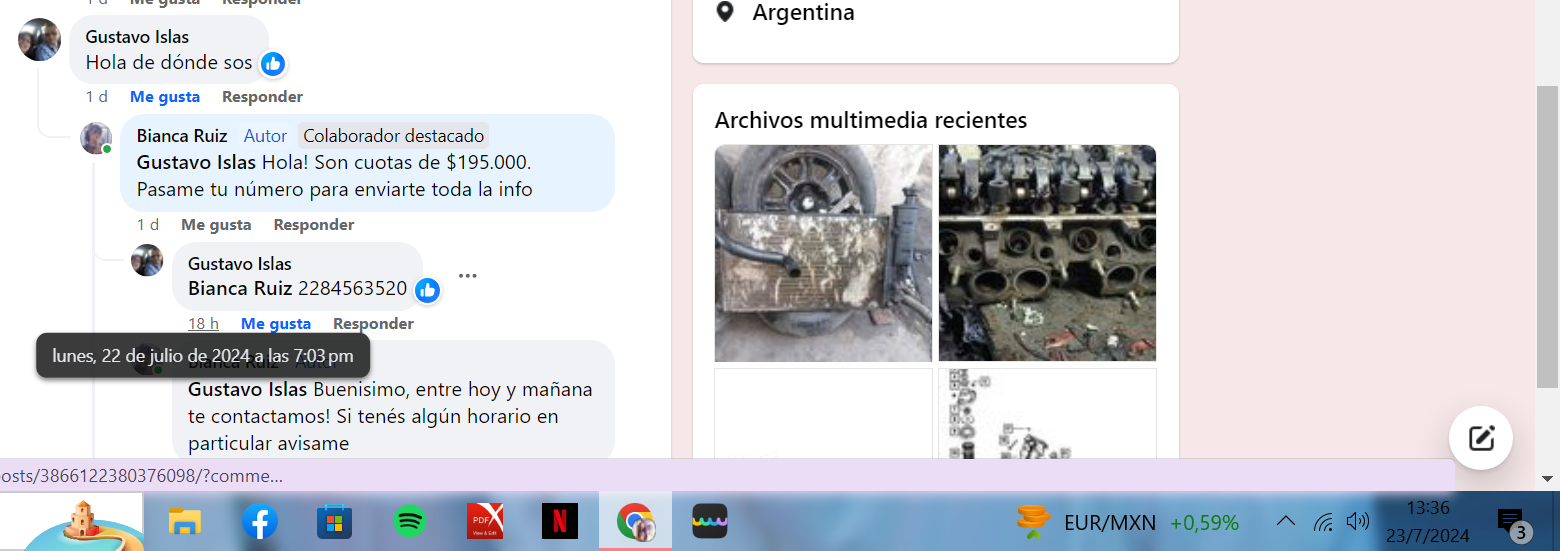The height and width of the screenshot is (551, 1560).
Task: Open the Wi-Fi network settings icon
Action: (x=1323, y=521)
